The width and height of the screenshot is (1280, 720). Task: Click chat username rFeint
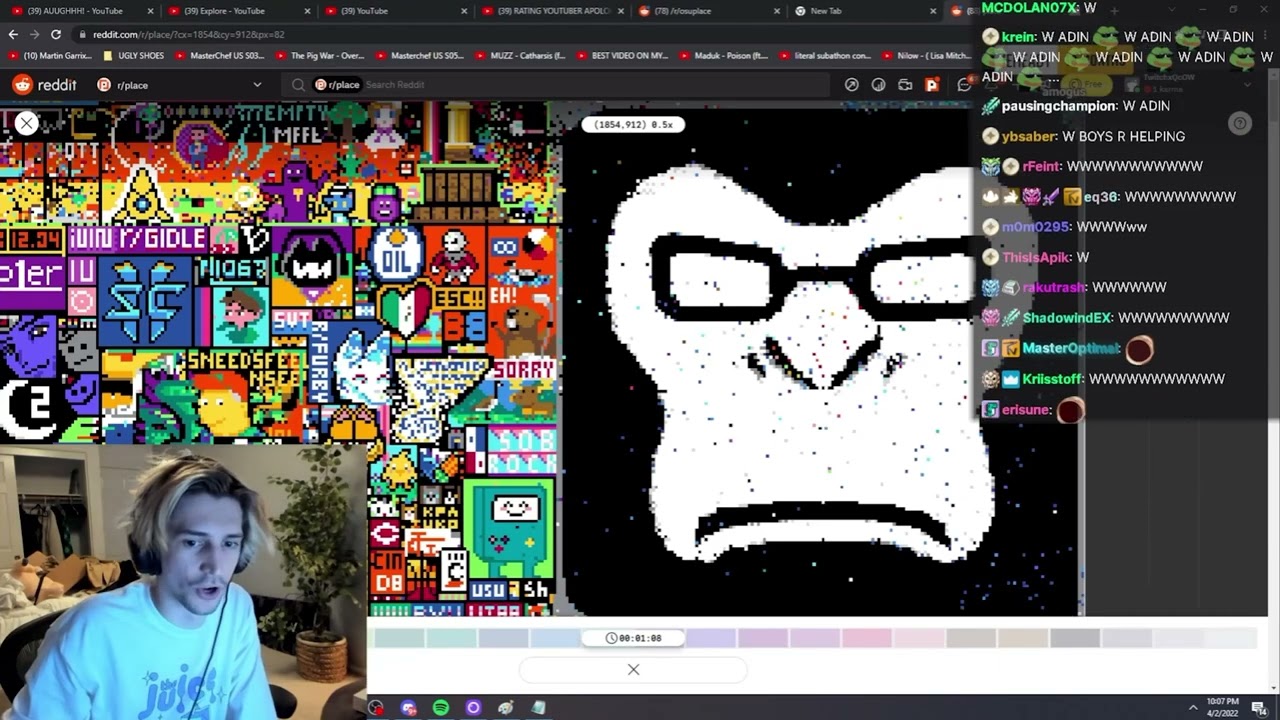pos(1040,166)
